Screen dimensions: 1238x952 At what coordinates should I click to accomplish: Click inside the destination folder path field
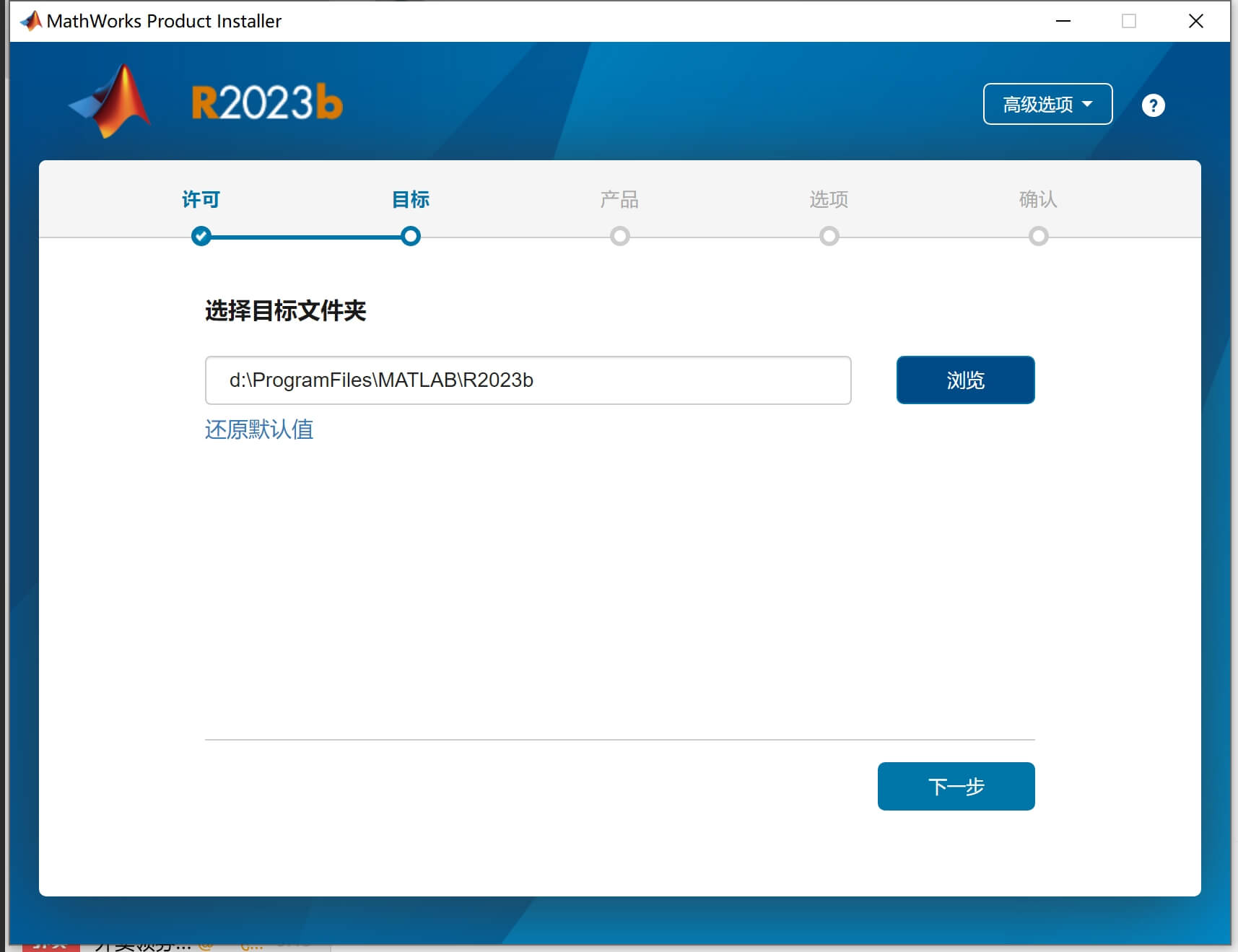coord(529,380)
